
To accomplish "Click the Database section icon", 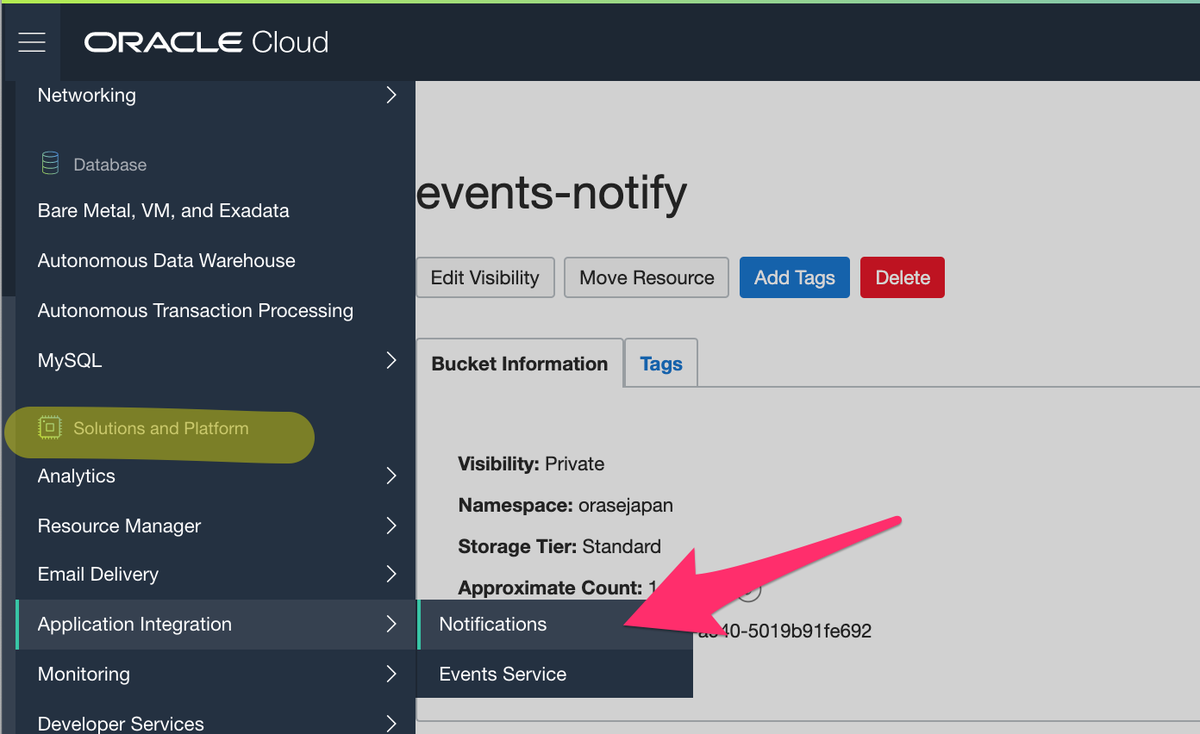I will click(49, 164).
